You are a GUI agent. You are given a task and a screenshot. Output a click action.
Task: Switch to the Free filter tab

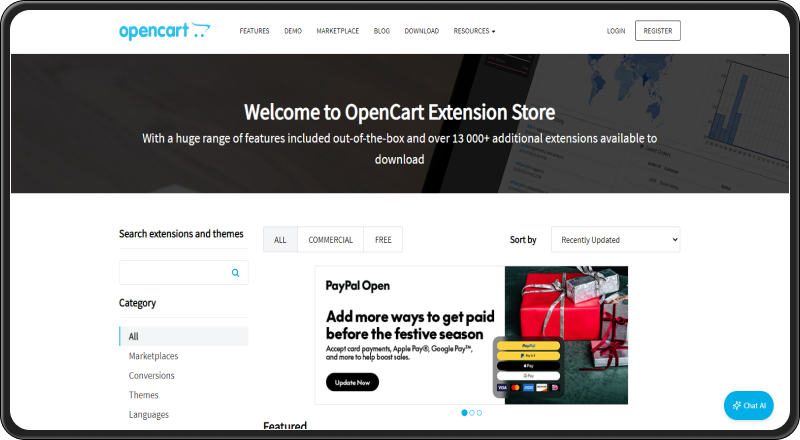[x=383, y=240]
